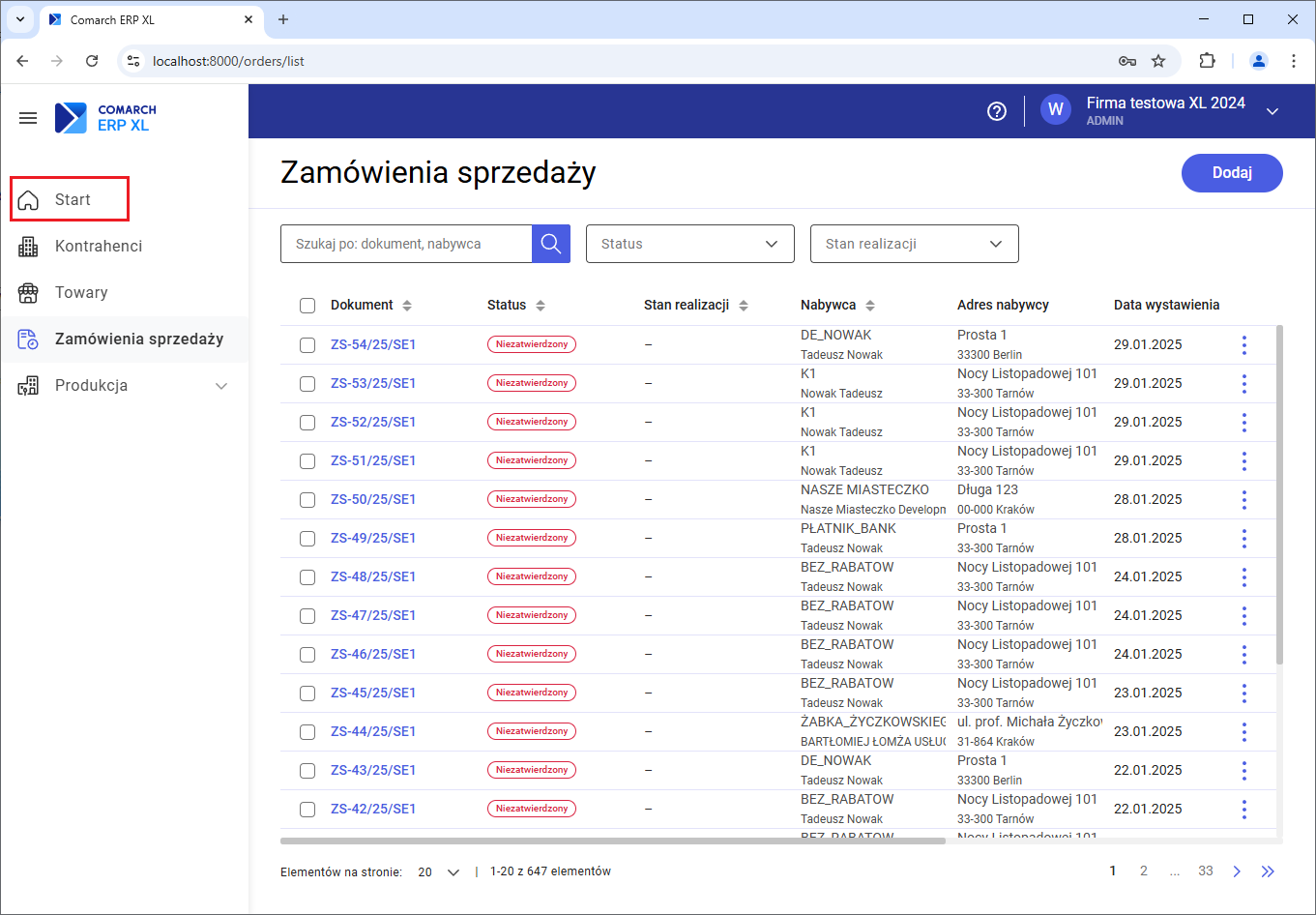The width and height of the screenshot is (1316, 915).
Task: Check the box for ZS-50/25/SE1
Action: click(307, 500)
